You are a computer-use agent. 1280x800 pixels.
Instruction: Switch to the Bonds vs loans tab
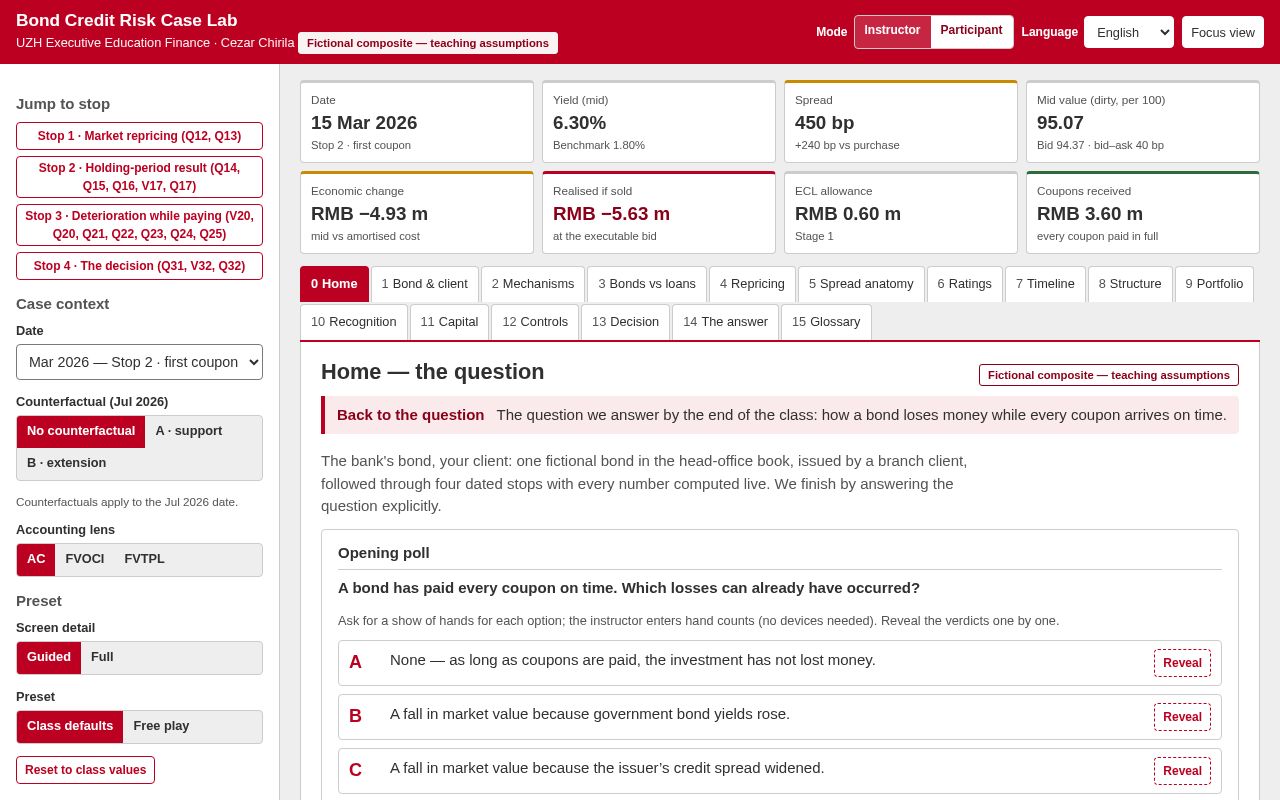pyautogui.click(x=647, y=284)
